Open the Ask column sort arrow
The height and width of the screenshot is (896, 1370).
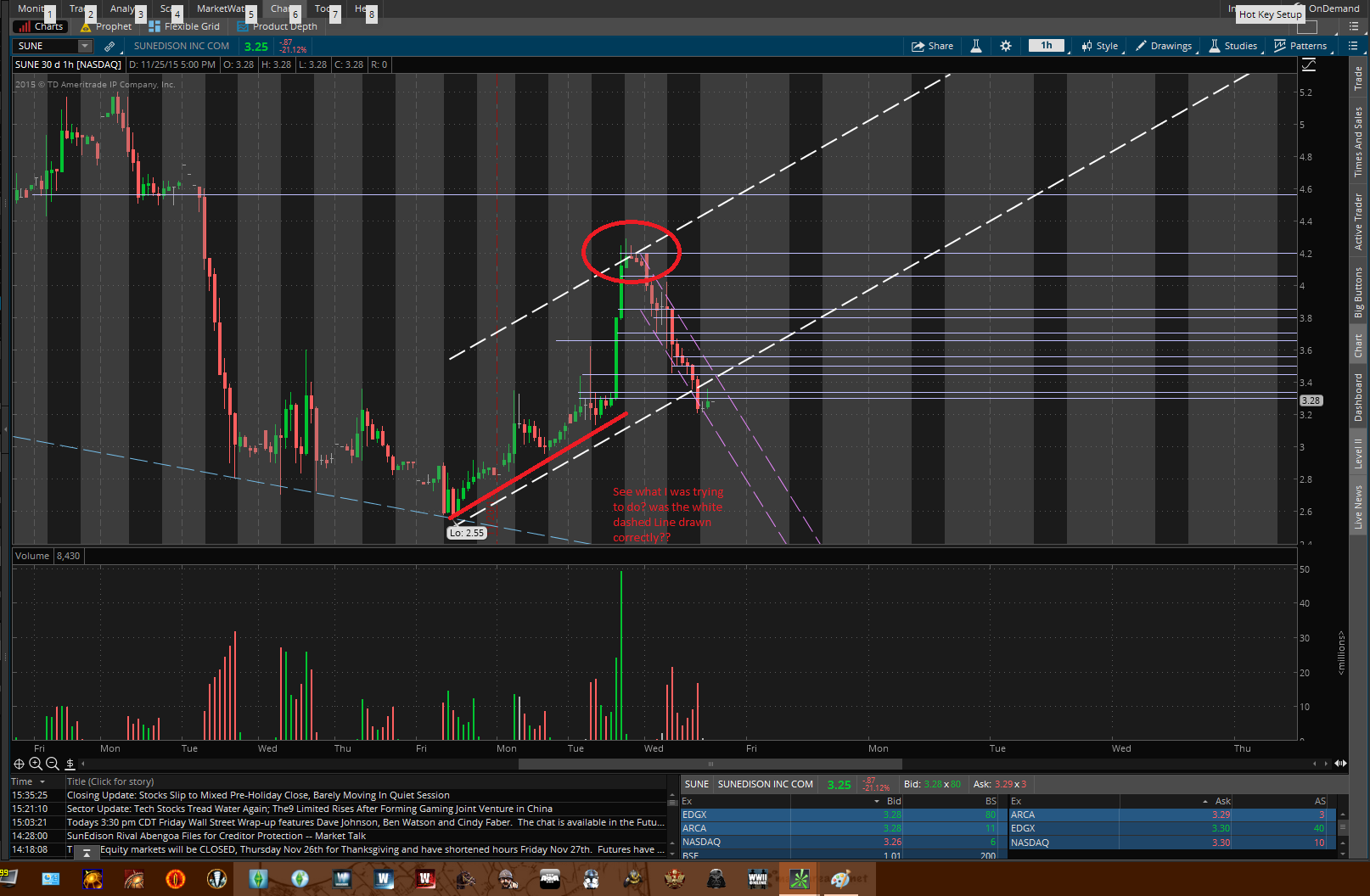1205,801
